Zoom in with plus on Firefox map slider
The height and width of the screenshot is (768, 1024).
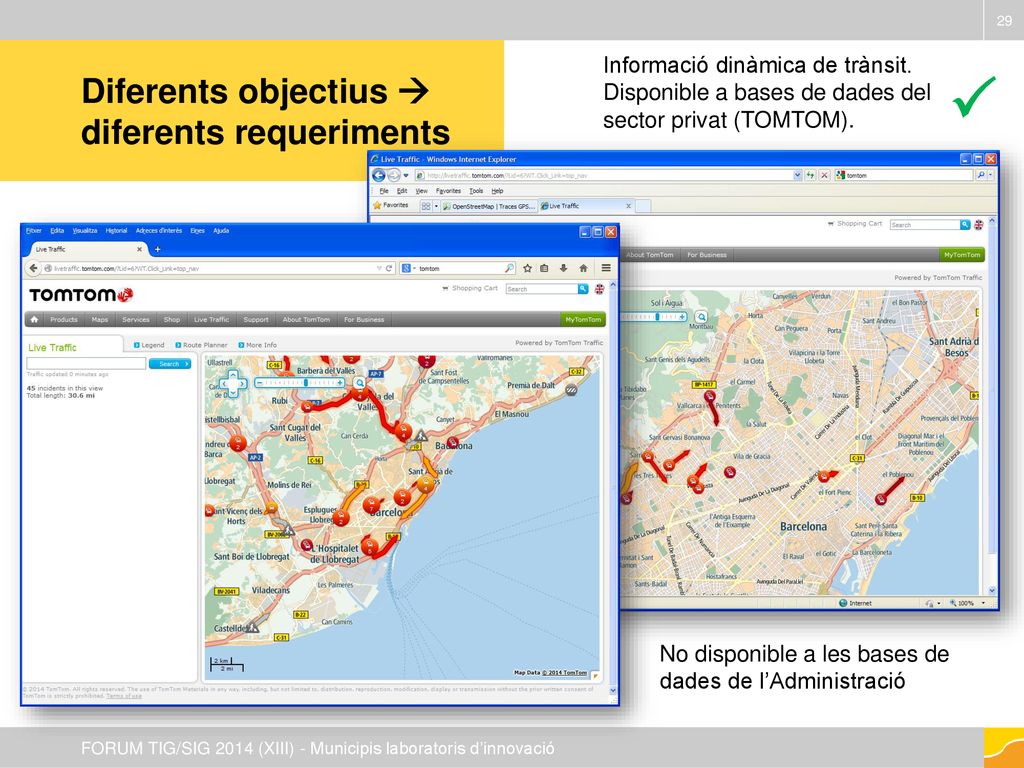pyautogui.click(x=340, y=383)
